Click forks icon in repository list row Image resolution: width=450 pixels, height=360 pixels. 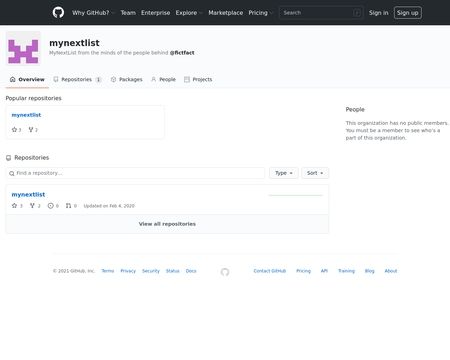[32, 206]
